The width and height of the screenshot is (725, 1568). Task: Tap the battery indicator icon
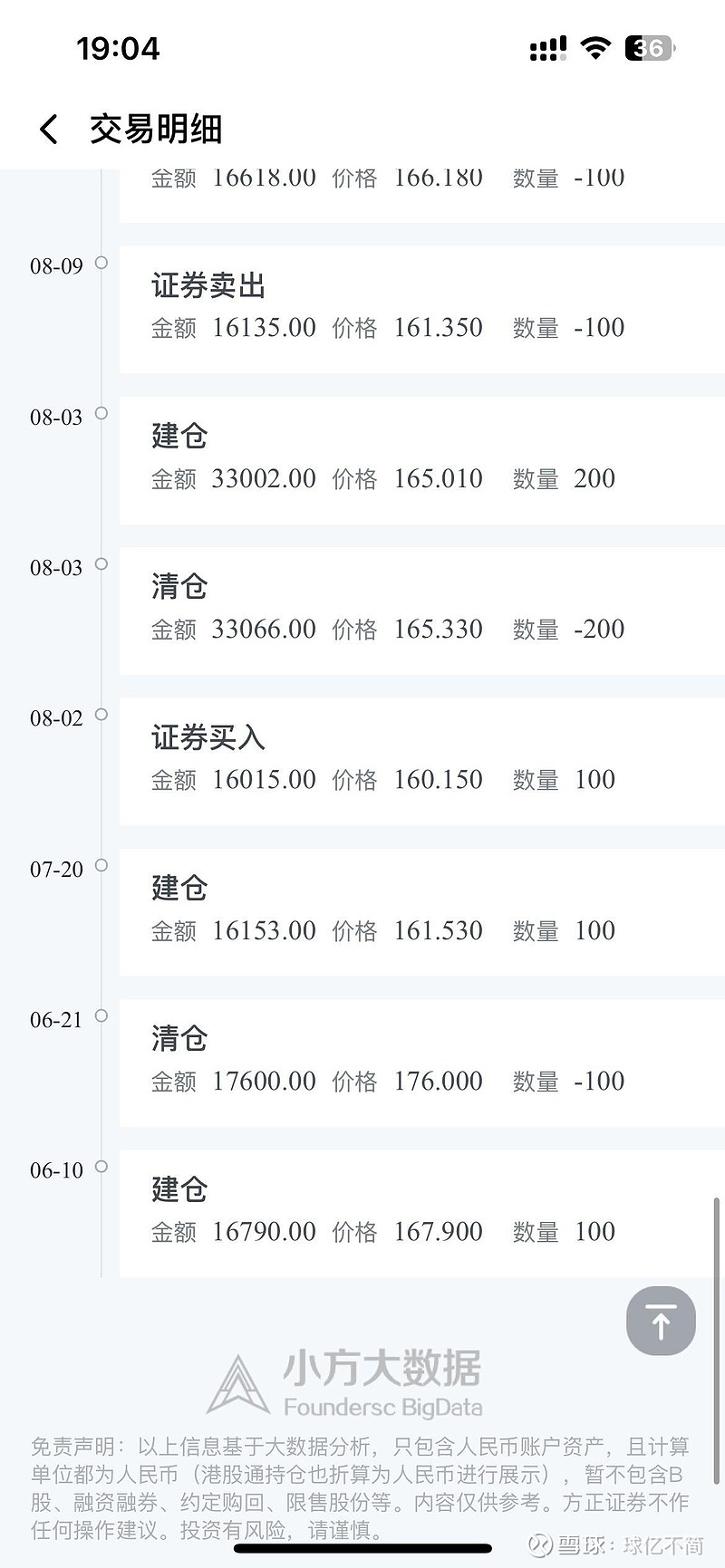[649, 48]
